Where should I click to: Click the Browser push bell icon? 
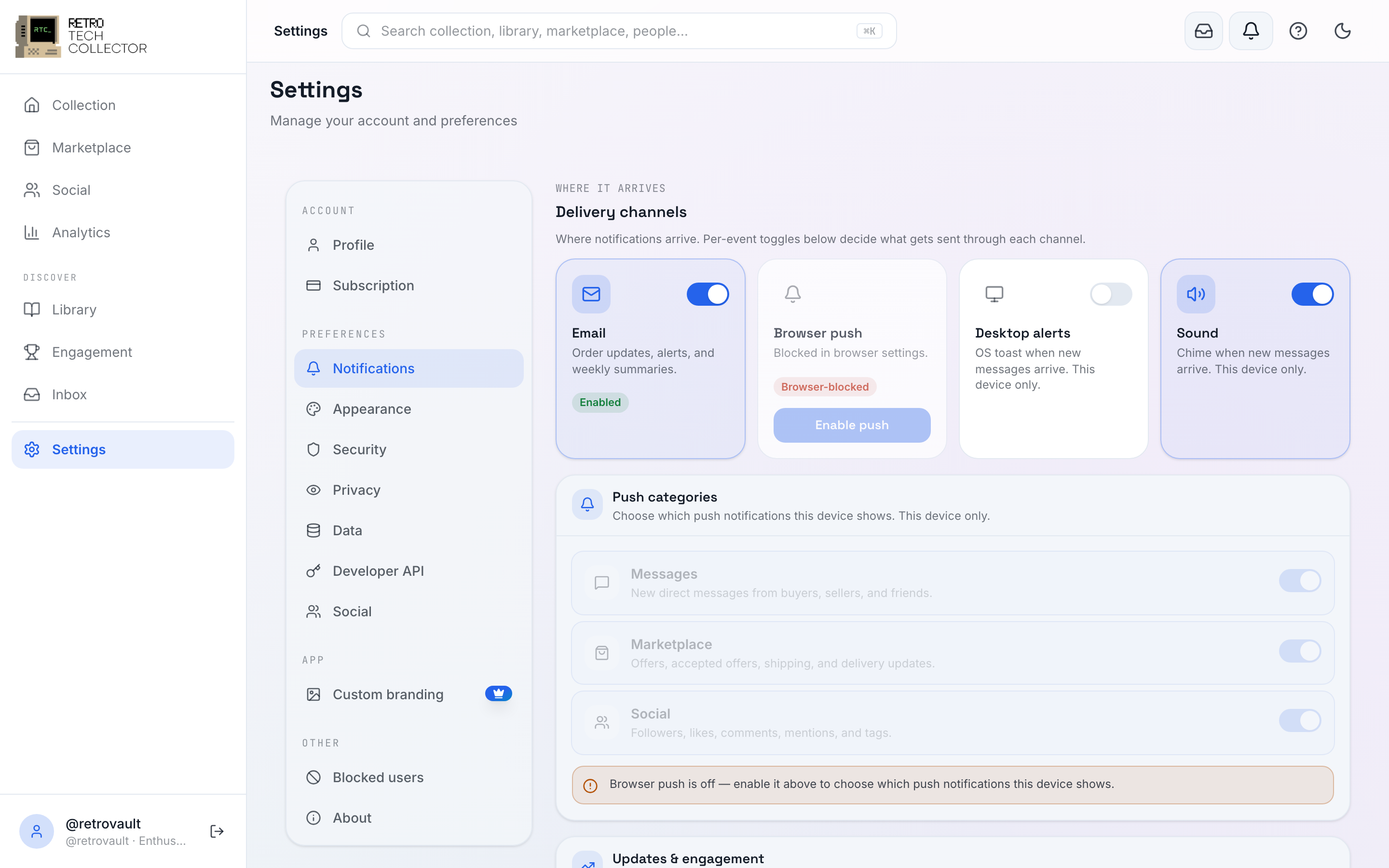[793, 294]
